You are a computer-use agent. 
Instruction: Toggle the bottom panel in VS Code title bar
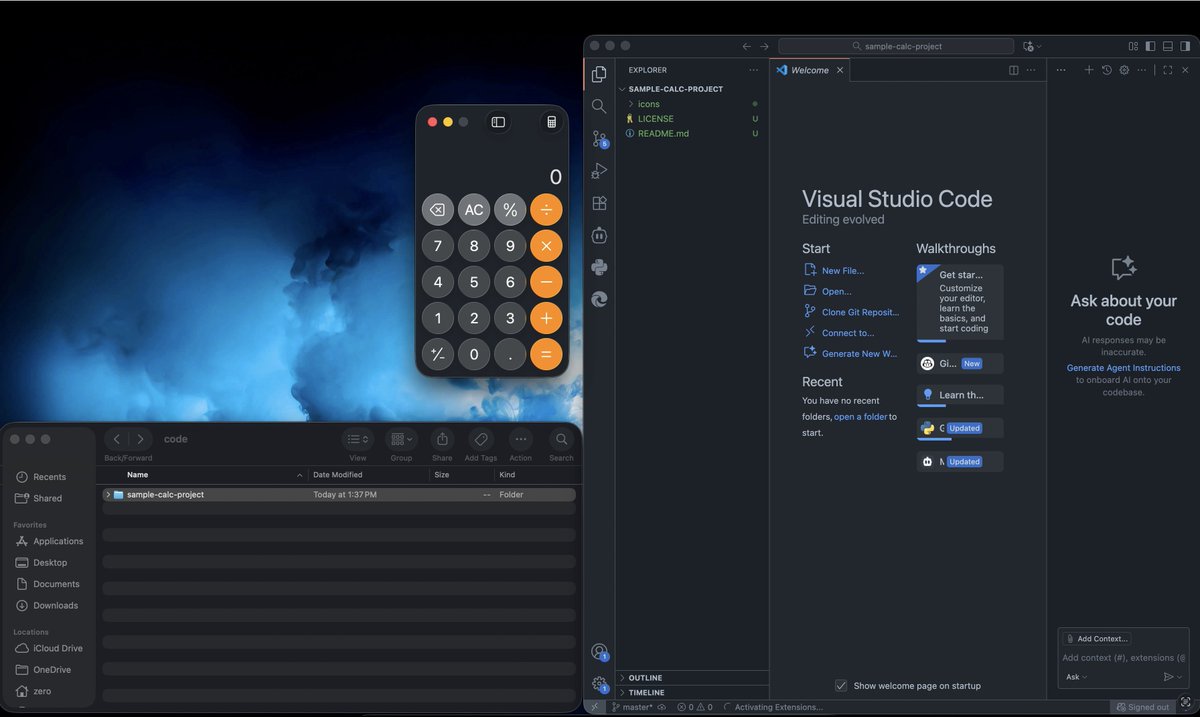pyautogui.click(x=1167, y=46)
